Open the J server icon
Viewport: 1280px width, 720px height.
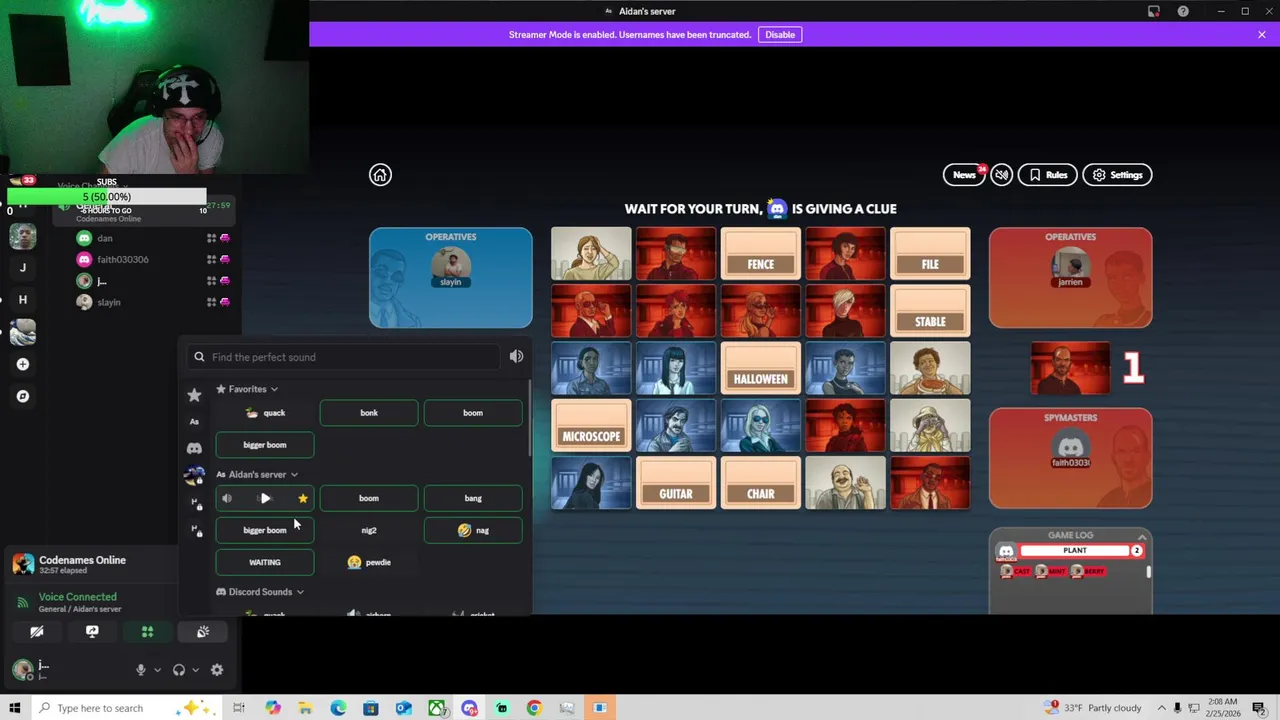coord(23,268)
